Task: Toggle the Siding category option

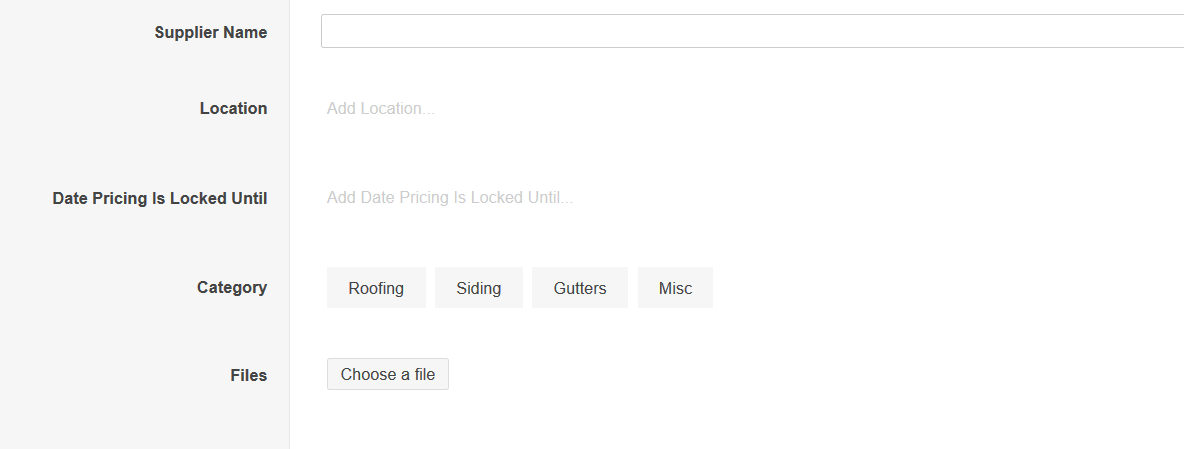Action: tap(479, 288)
